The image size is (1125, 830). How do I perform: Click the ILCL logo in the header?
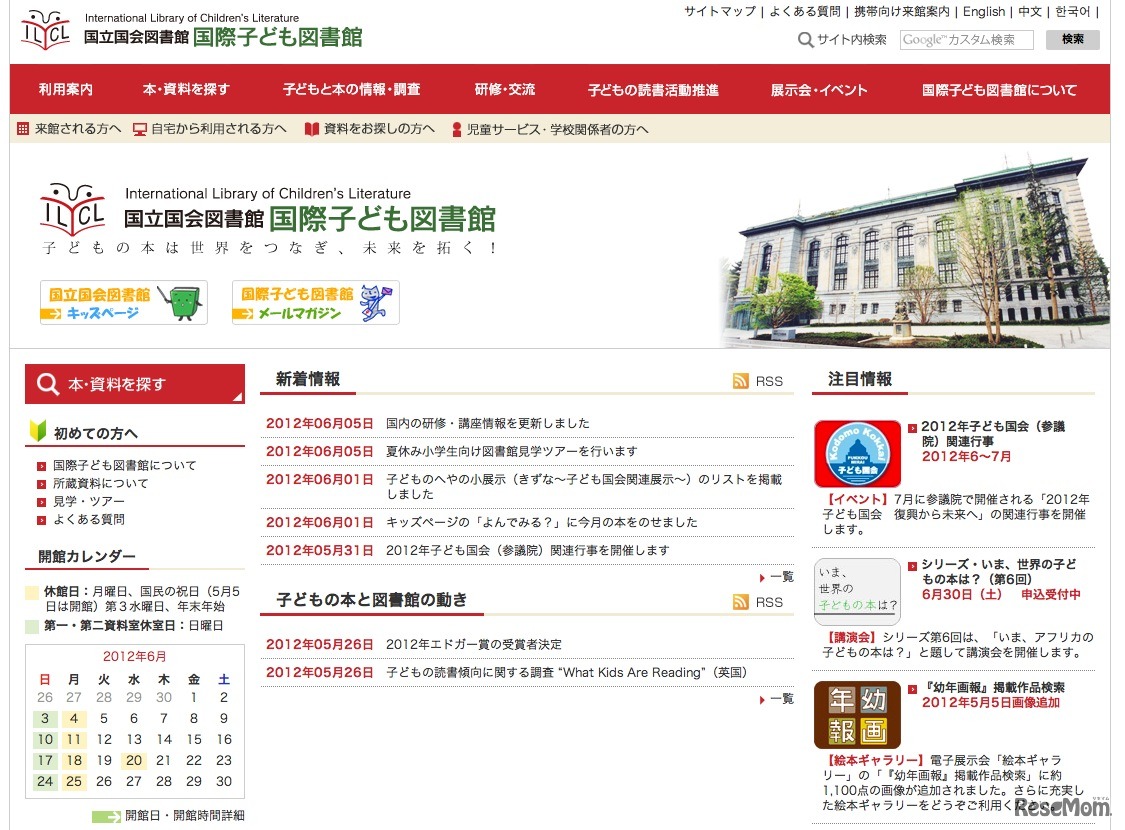point(46,29)
